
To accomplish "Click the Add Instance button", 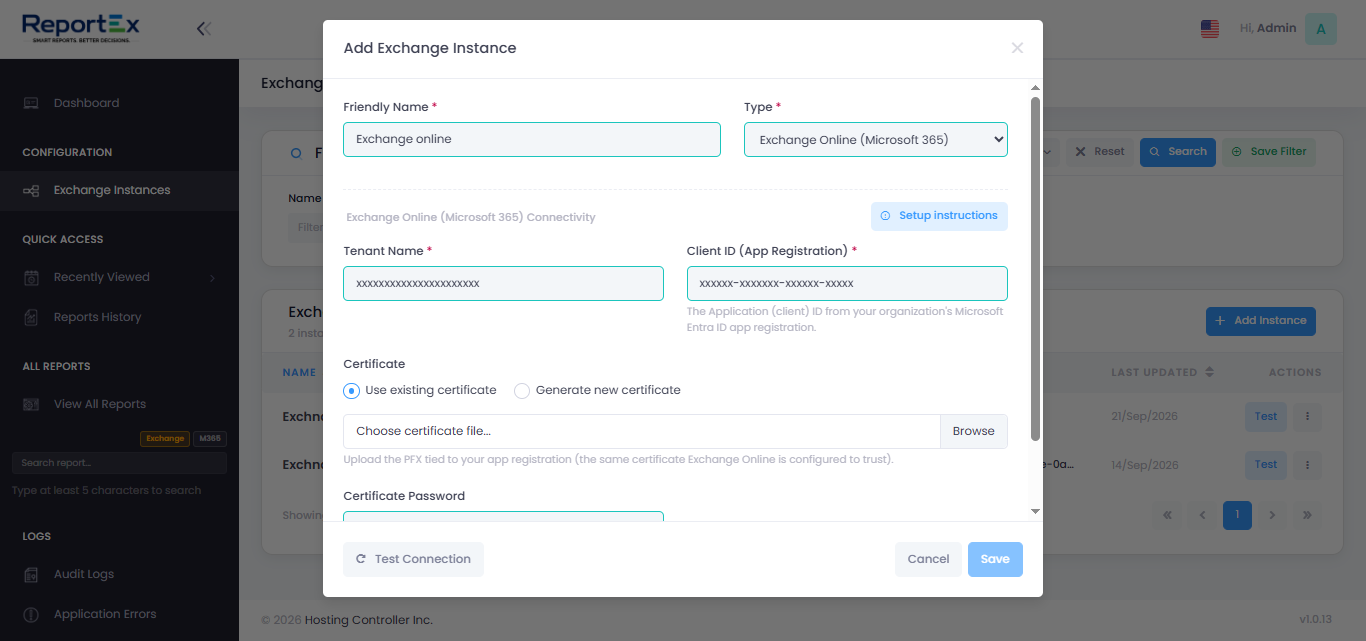I will tap(1260, 321).
